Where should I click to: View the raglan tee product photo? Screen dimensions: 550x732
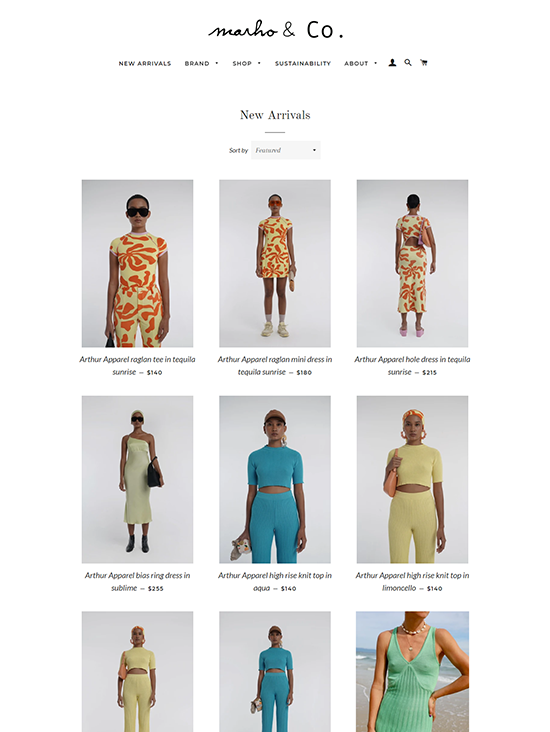pos(137,263)
